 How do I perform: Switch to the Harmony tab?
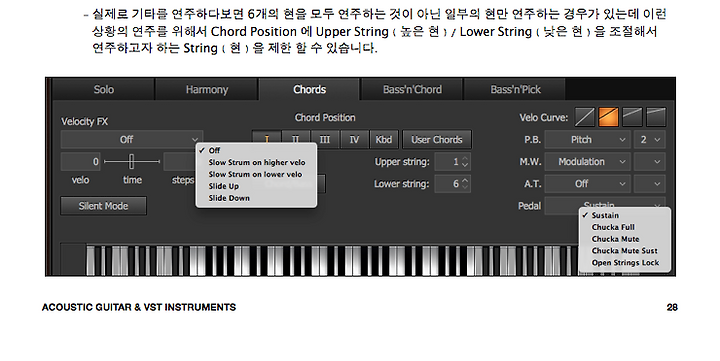[207, 90]
